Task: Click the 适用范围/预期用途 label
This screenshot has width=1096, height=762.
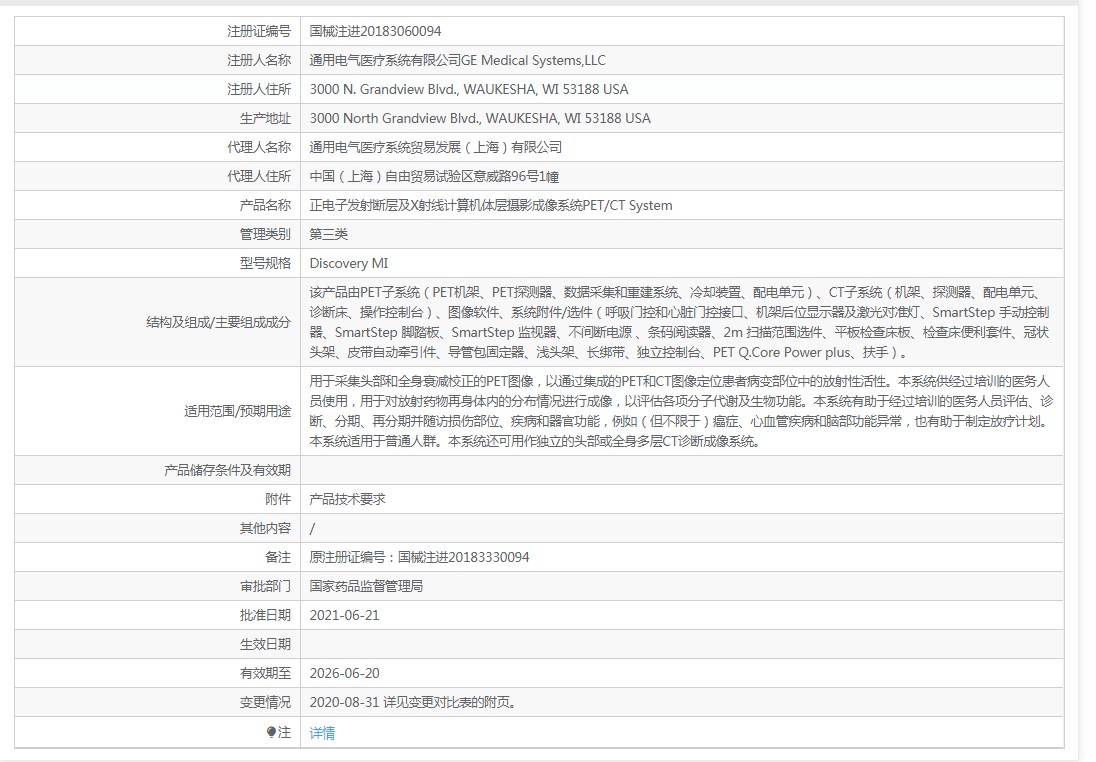Action: click(237, 411)
